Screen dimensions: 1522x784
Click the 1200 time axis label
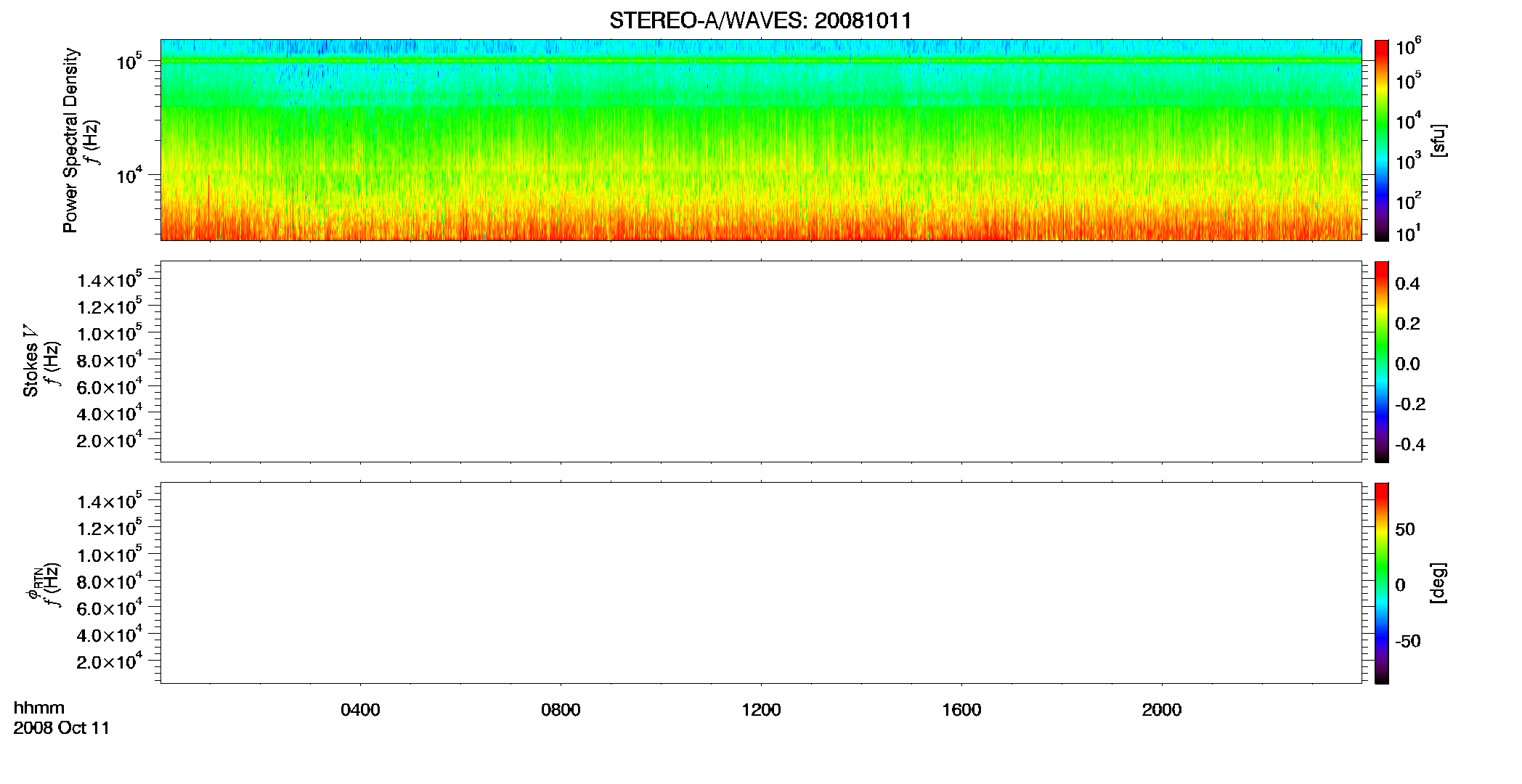point(761,710)
